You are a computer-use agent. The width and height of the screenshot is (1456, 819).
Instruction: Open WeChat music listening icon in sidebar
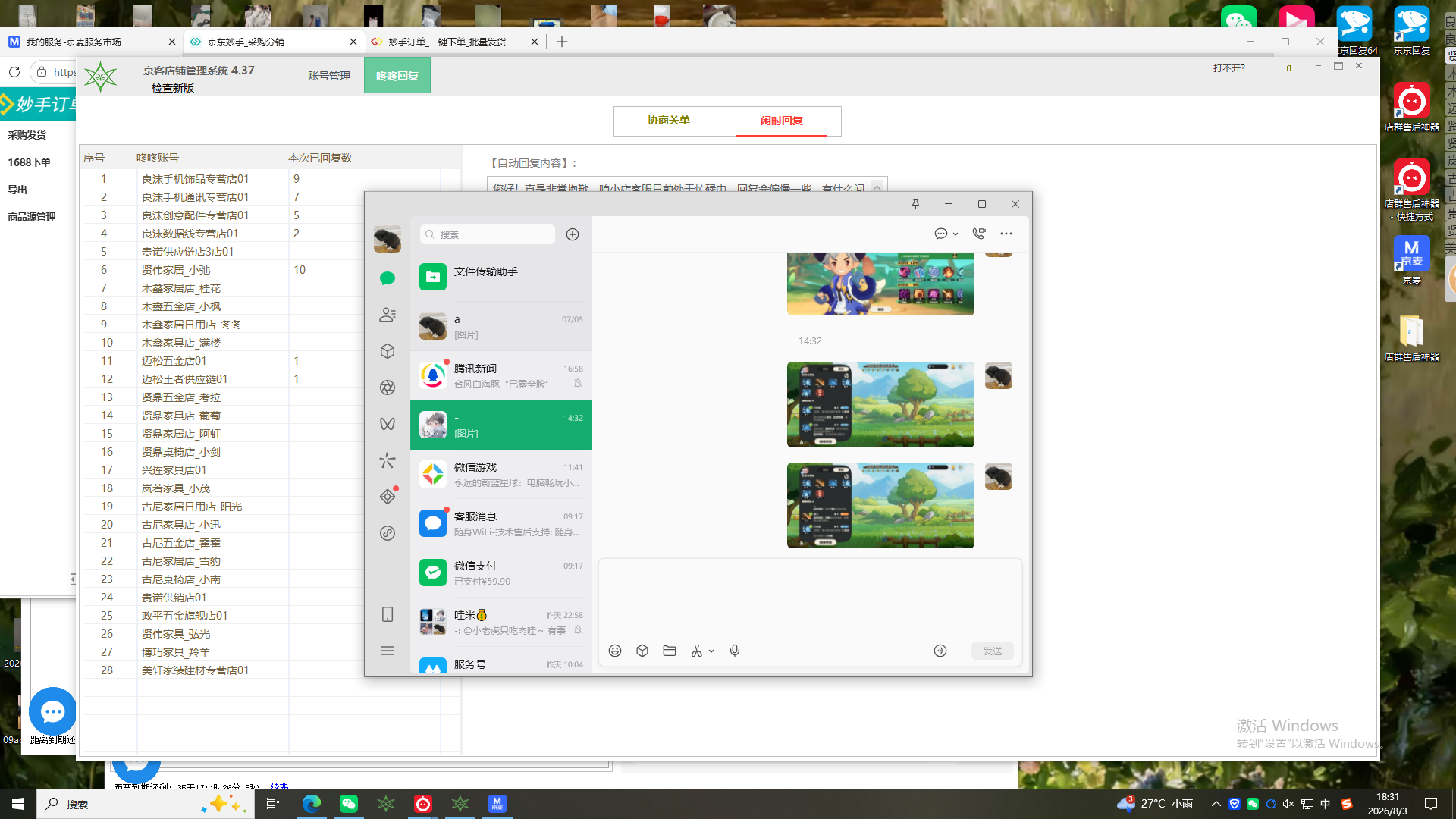point(388,533)
